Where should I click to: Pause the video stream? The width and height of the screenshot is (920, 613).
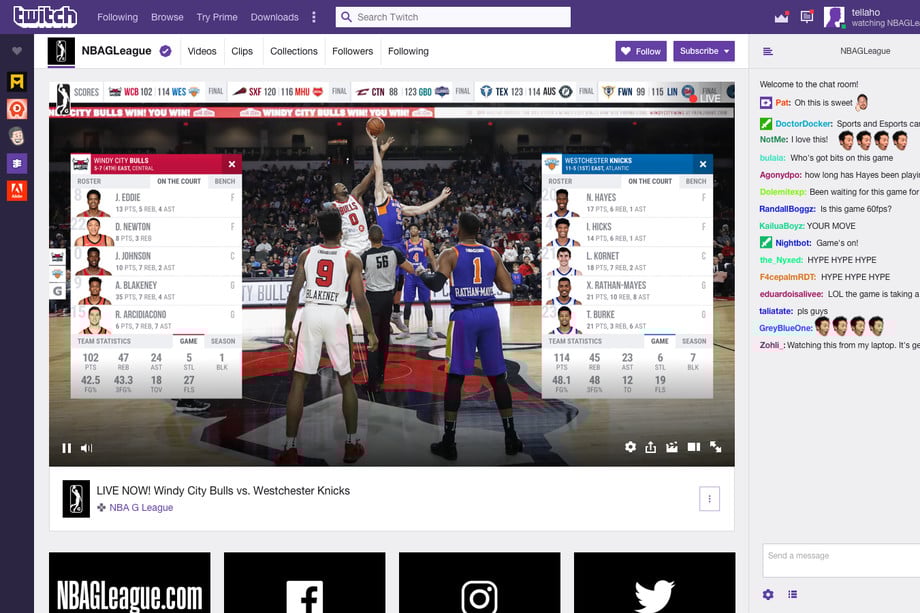[66, 448]
